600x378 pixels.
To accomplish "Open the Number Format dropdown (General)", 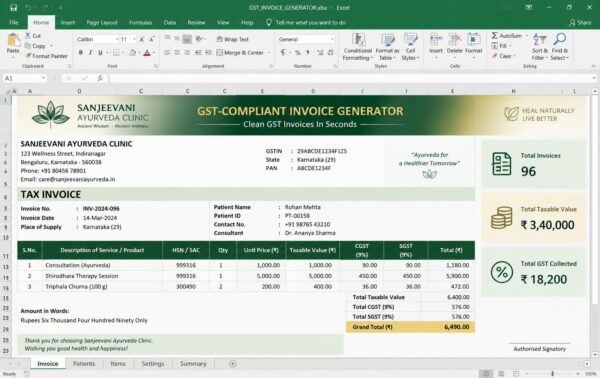I will (x=332, y=39).
